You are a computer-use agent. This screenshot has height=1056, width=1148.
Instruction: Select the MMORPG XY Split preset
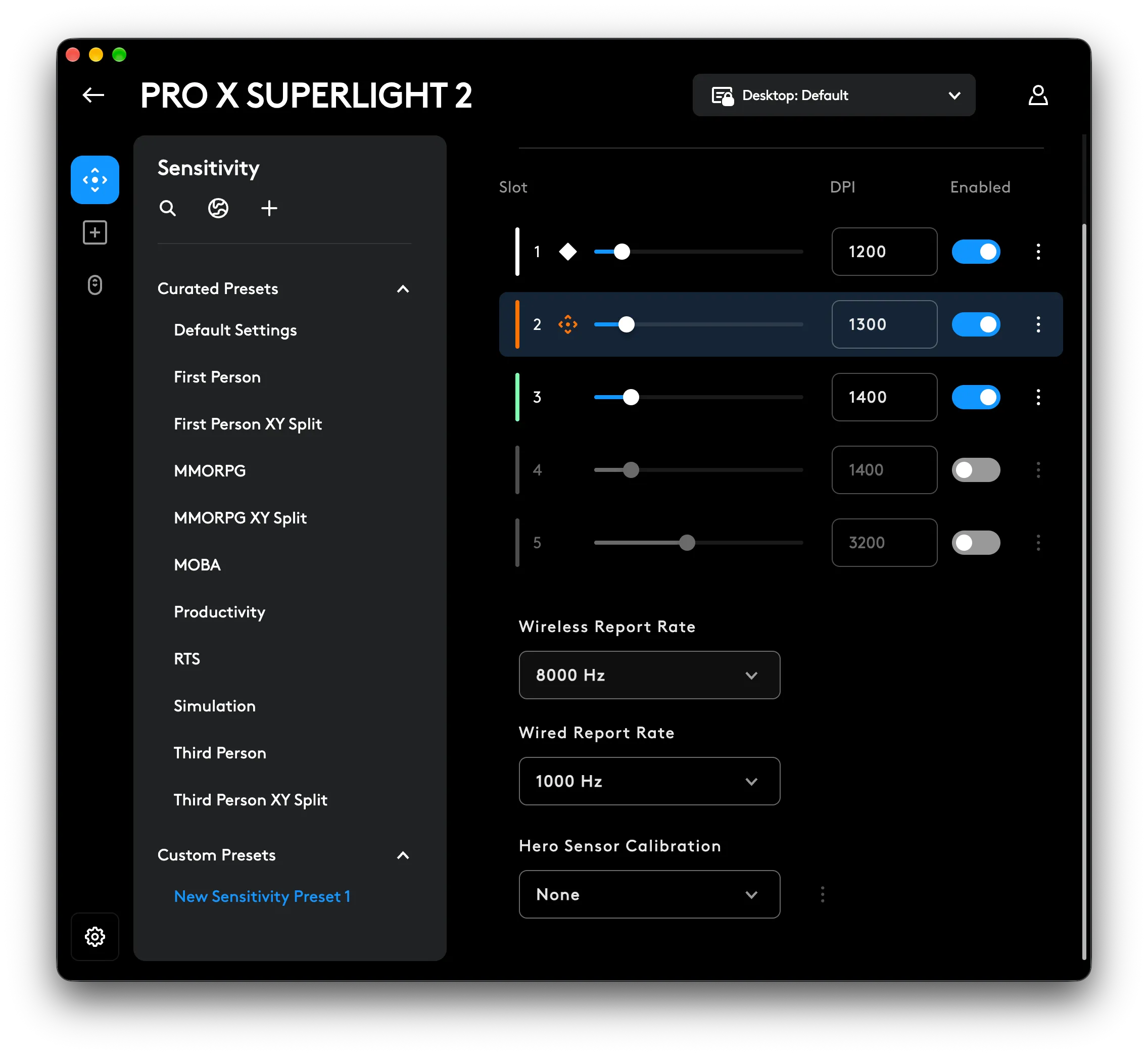(x=240, y=518)
